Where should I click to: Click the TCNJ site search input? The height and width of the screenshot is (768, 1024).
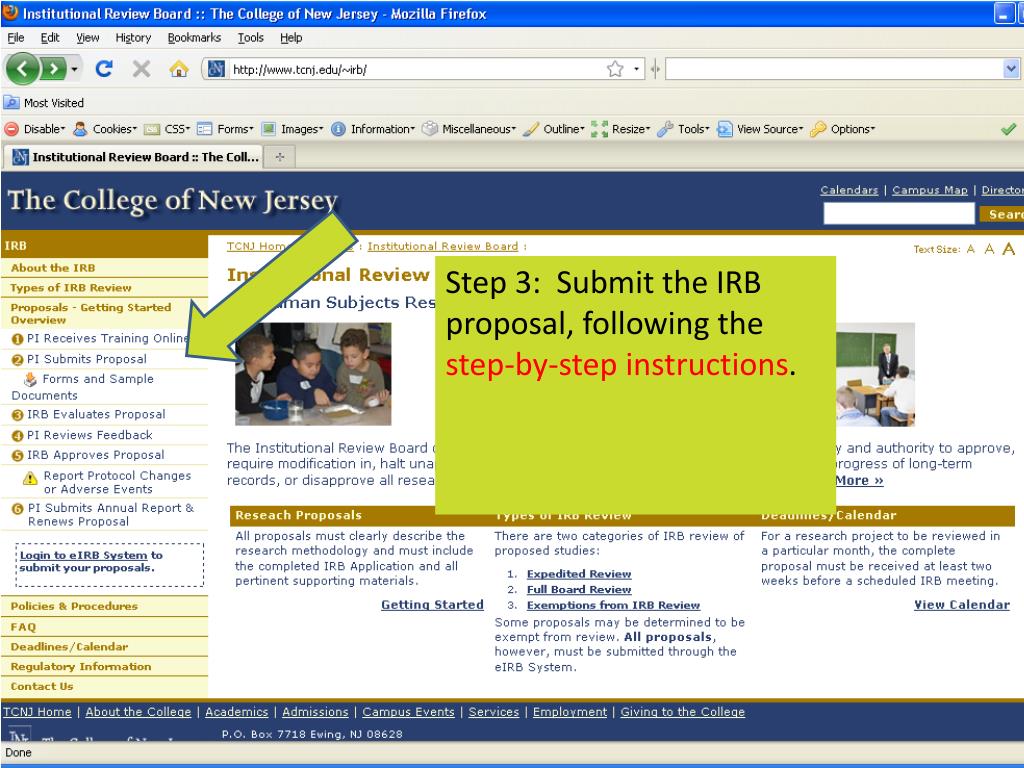pyautogui.click(x=899, y=213)
